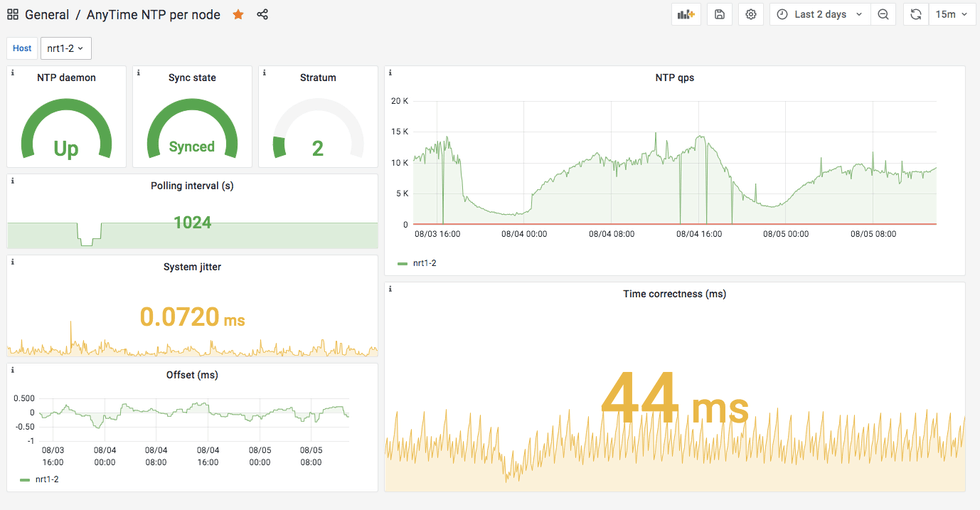This screenshot has width=980, height=510.
Task: Open the NTP daemon panel title menu
Action: [66, 78]
